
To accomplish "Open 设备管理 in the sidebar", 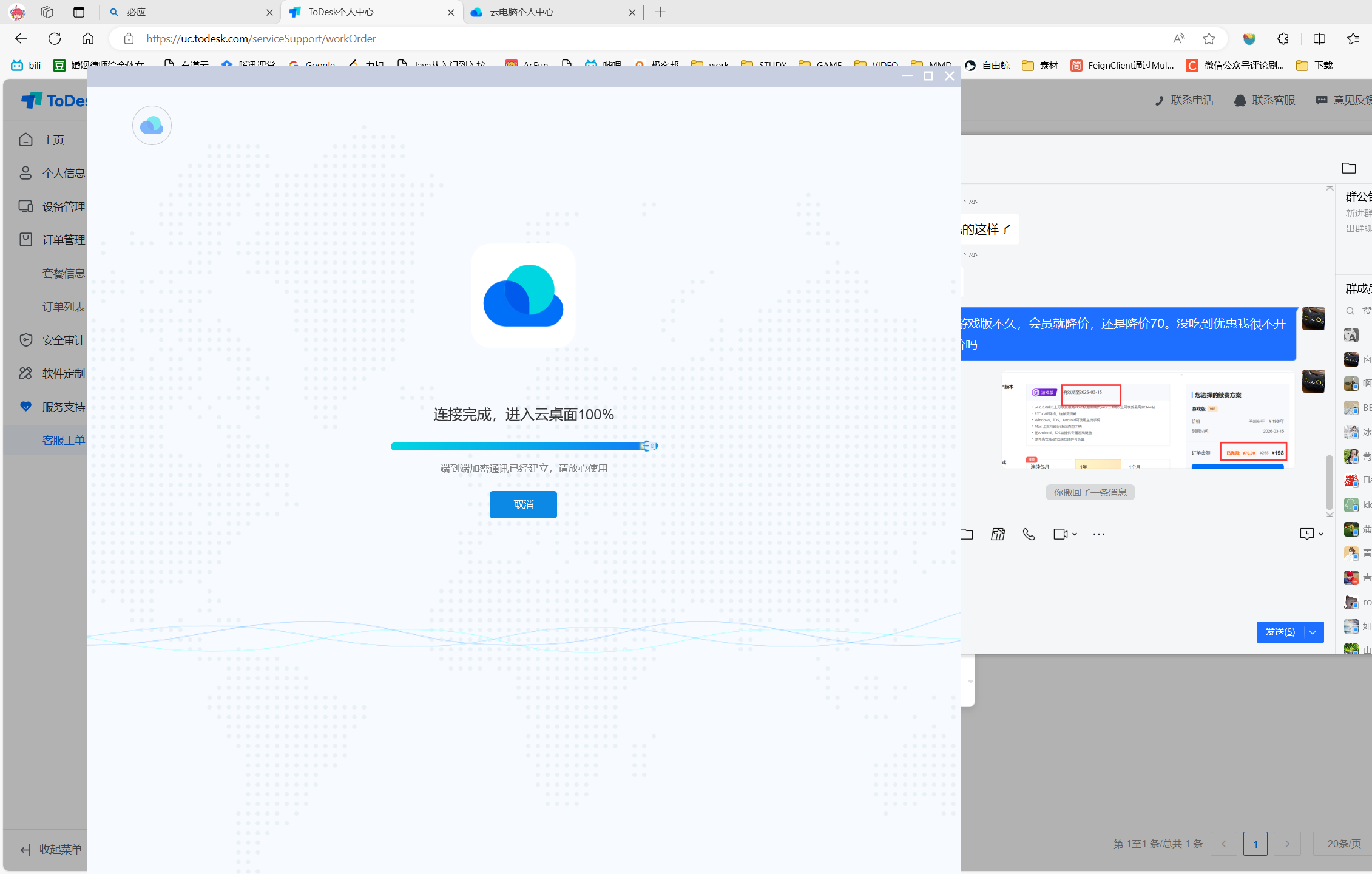I will 45,206.
